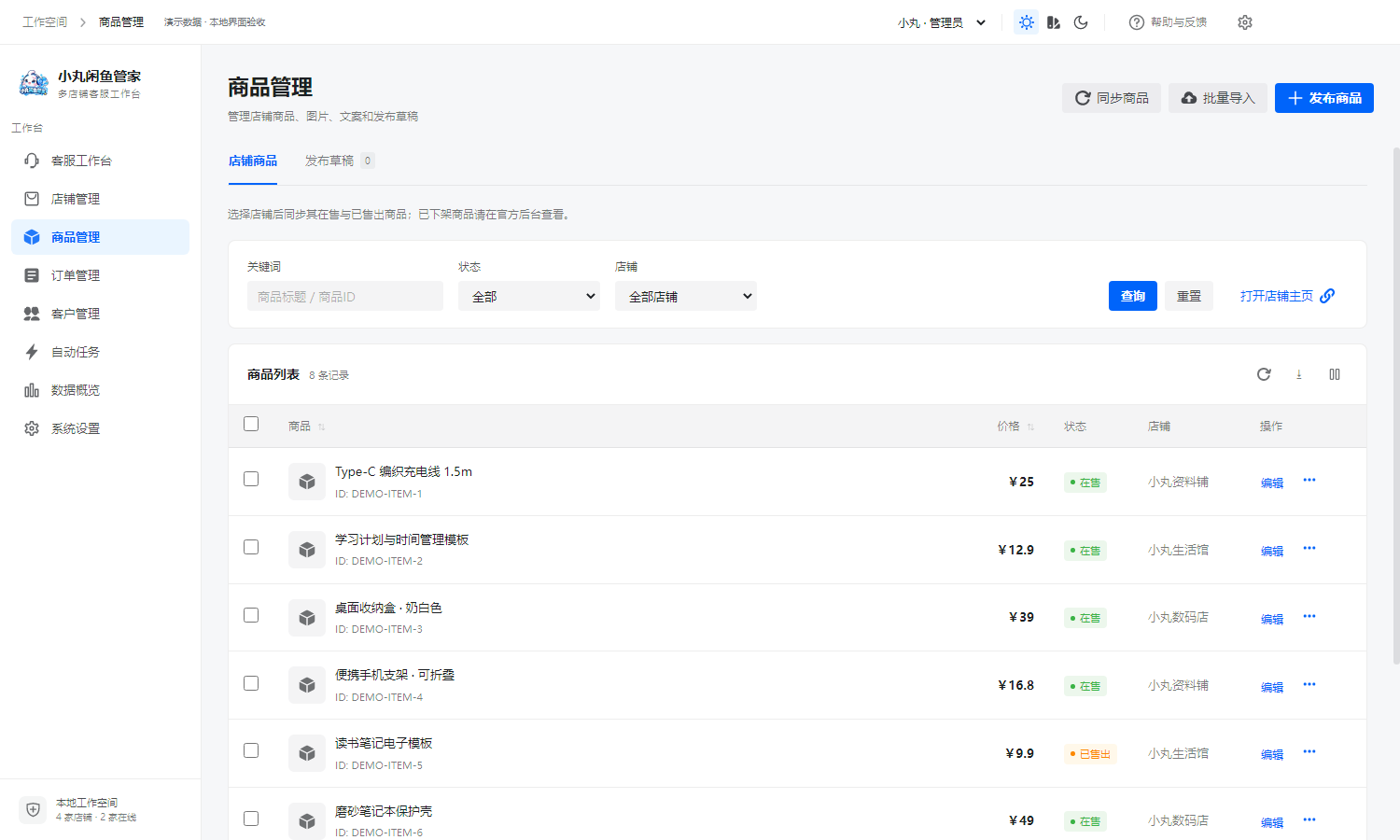Open the column settings icon
Viewport: 1400px width, 840px height.
click(1335, 374)
